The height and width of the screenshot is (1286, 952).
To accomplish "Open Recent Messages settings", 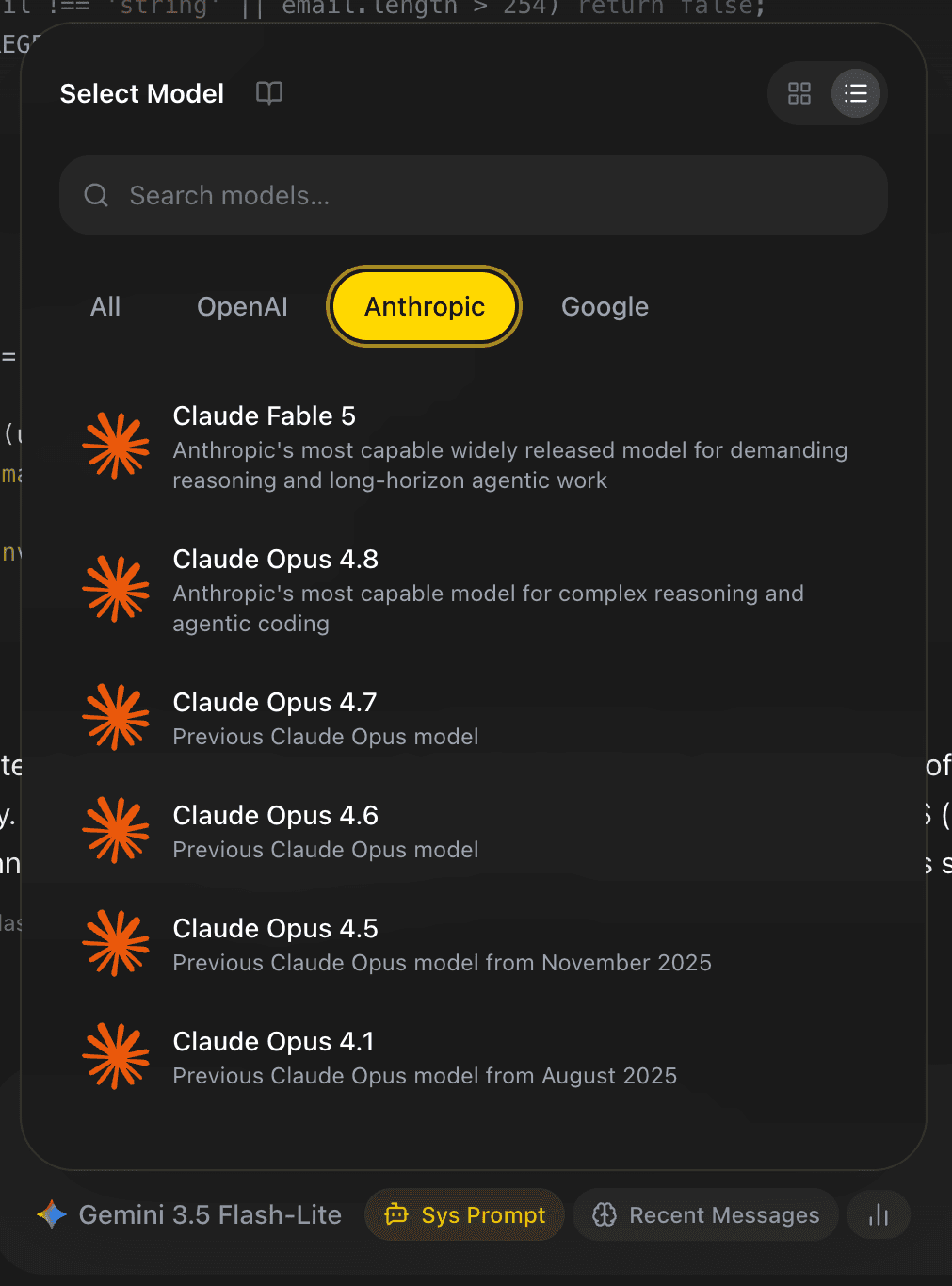I will tap(705, 1215).
